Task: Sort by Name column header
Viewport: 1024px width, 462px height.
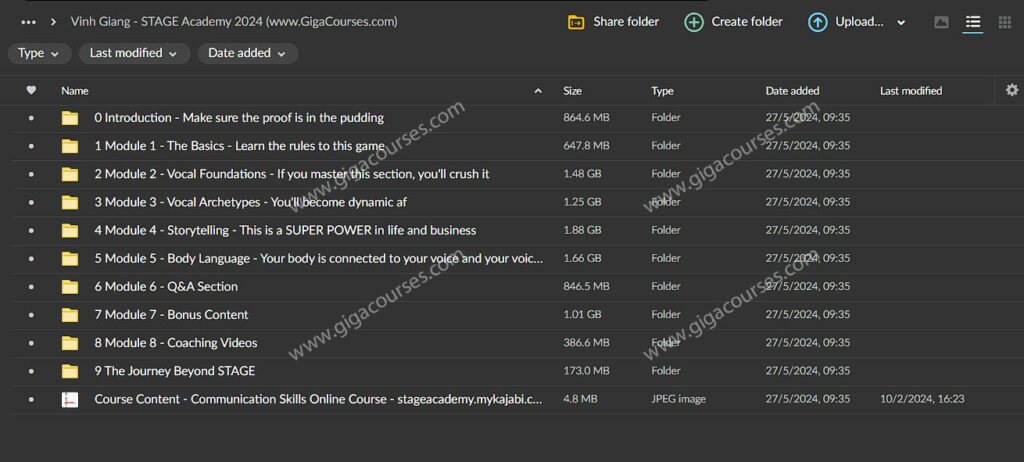Action: point(75,91)
